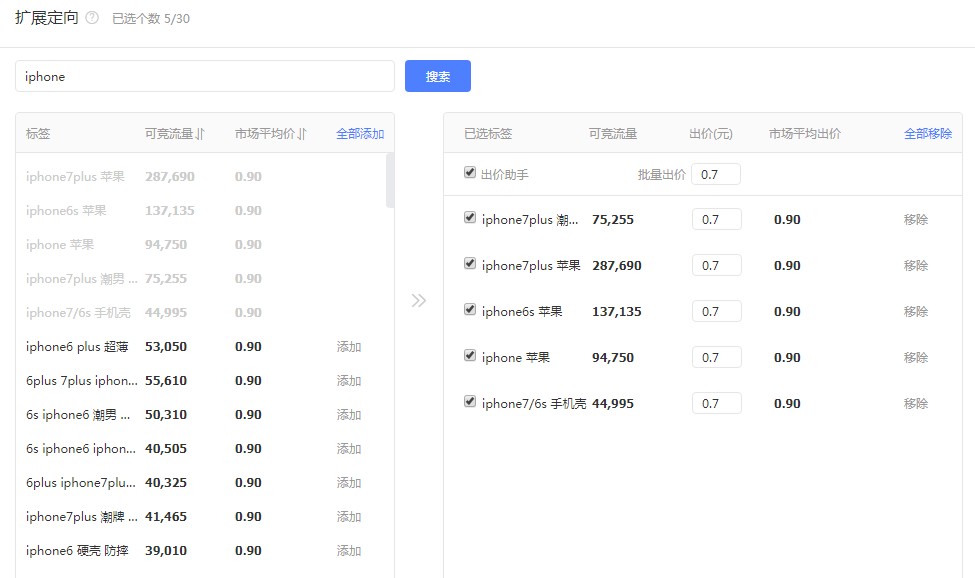Remove the iphone7/6s 手机壳 selected label
The width and height of the screenshot is (975, 578).
tap(915, 404)
